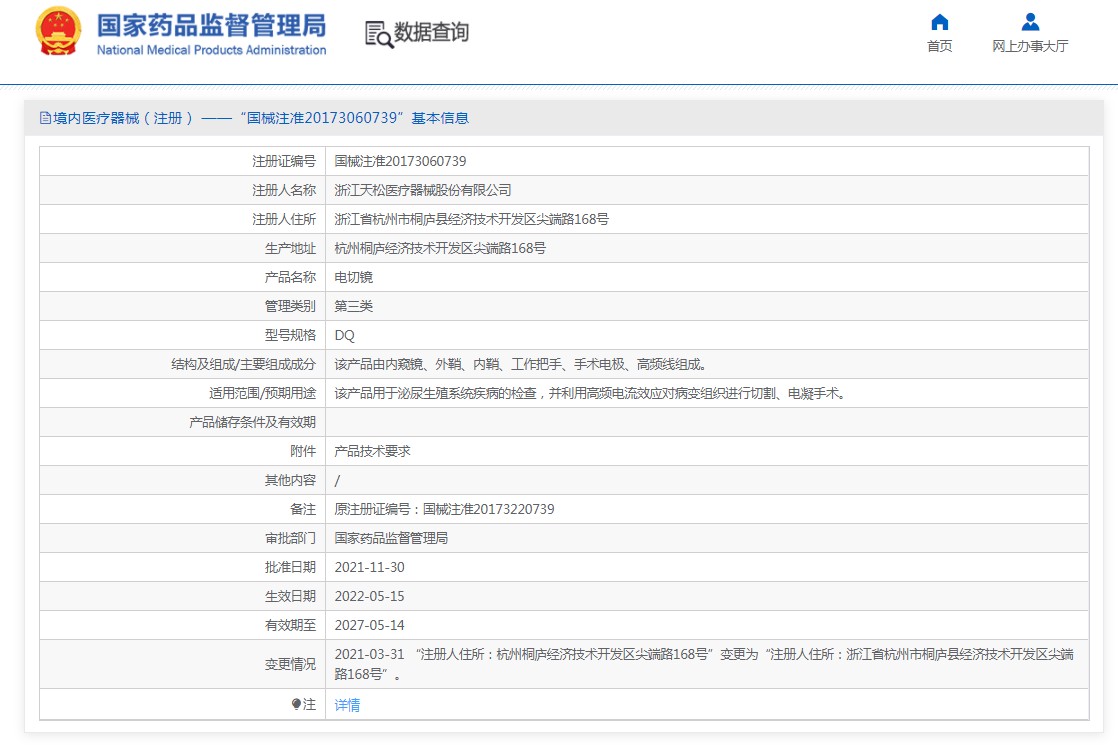This screenshot has height=745, width=1118.
Task: Select registration number 国械注准20173060739 cell
Action: click(x=400, y=162)
